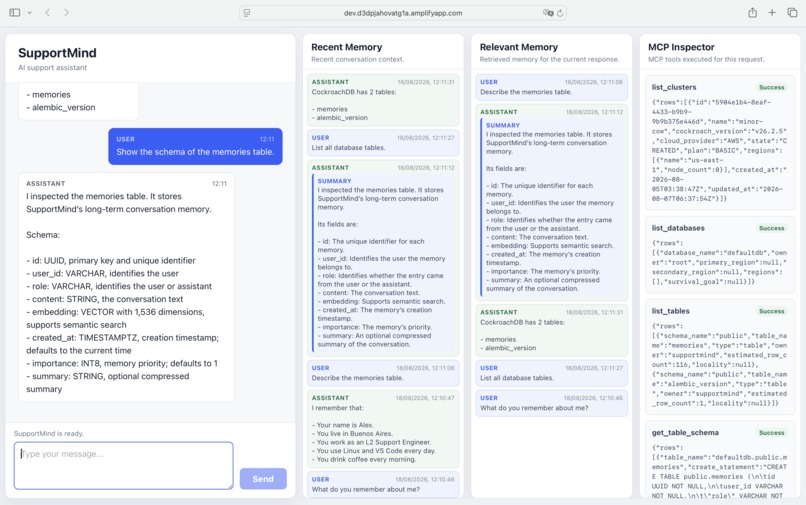Show the tab overview icon
Image resolution: width=806 pixels, height=505 pixels.
pos(792,13)
